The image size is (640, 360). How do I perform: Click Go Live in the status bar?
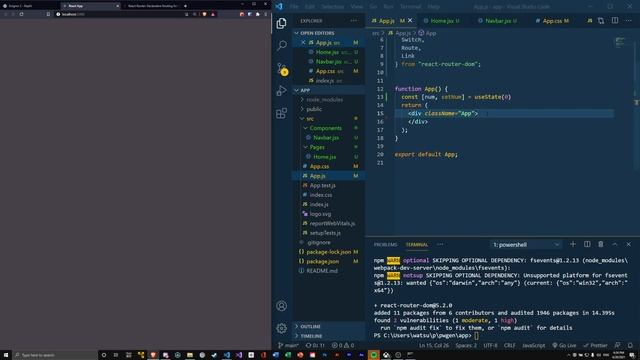click(x=563, y=345)
